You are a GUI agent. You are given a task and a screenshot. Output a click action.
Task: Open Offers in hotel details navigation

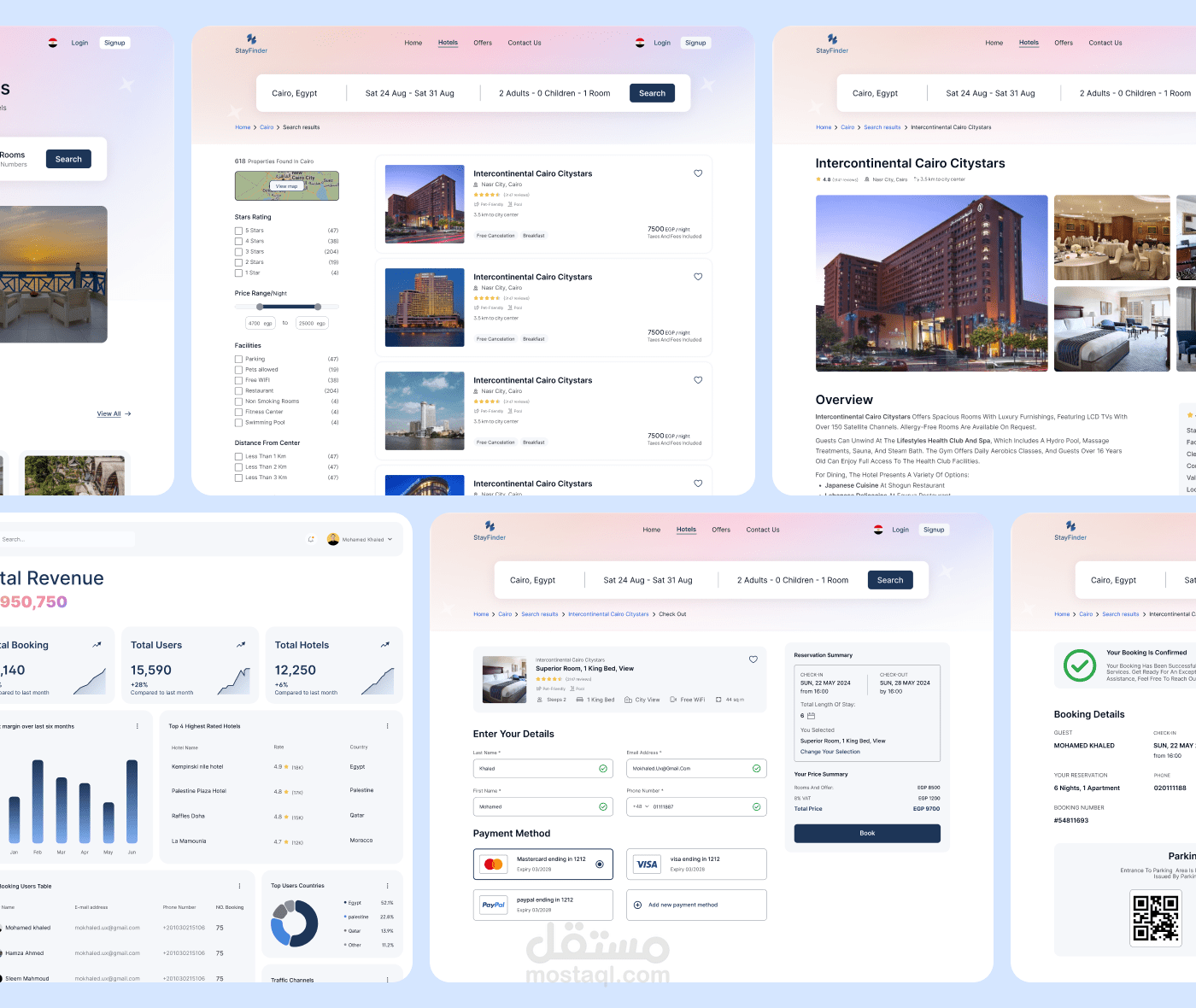click(1064, 43)
